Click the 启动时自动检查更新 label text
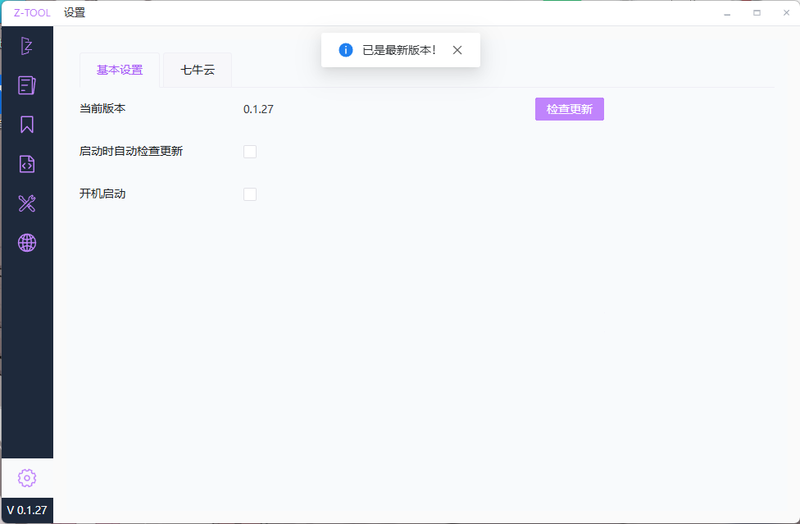The image size is (800, 524). click(x=131, y=152)
